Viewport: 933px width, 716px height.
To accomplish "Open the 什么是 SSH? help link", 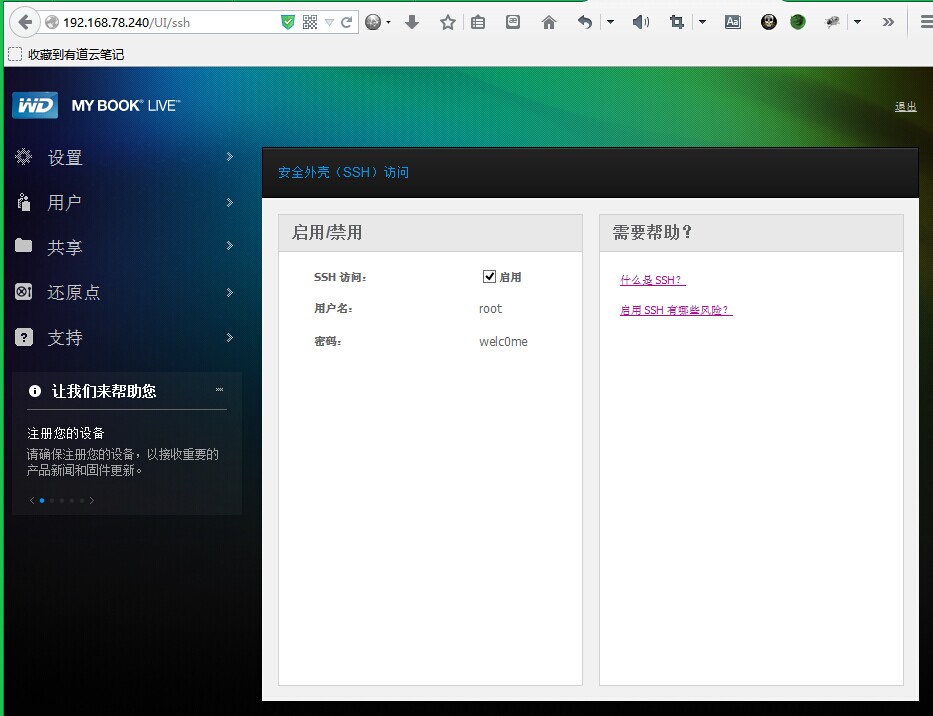I will pyautogui.click(x=653, y=280).
